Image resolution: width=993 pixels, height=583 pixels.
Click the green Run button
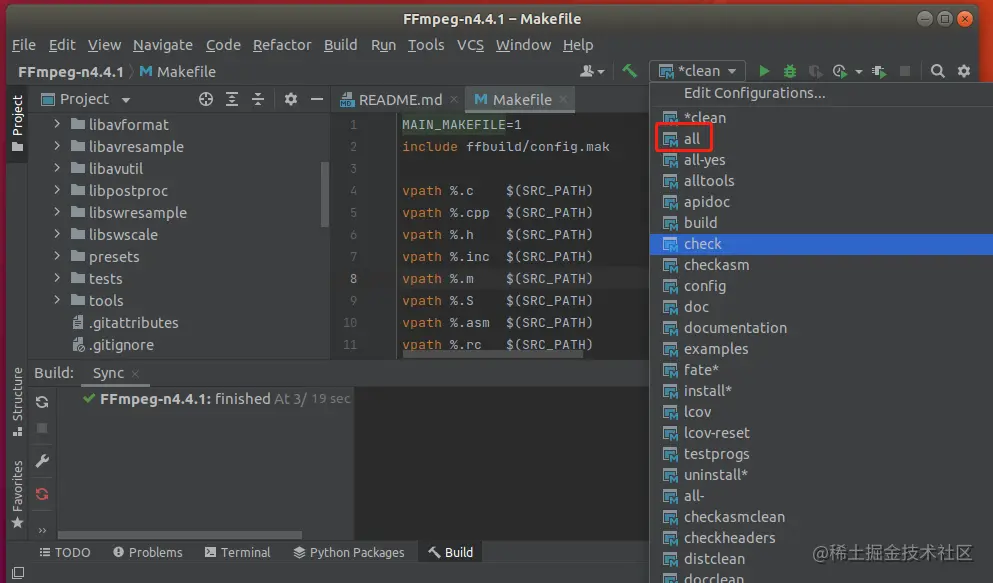click(x=764, y=71)
